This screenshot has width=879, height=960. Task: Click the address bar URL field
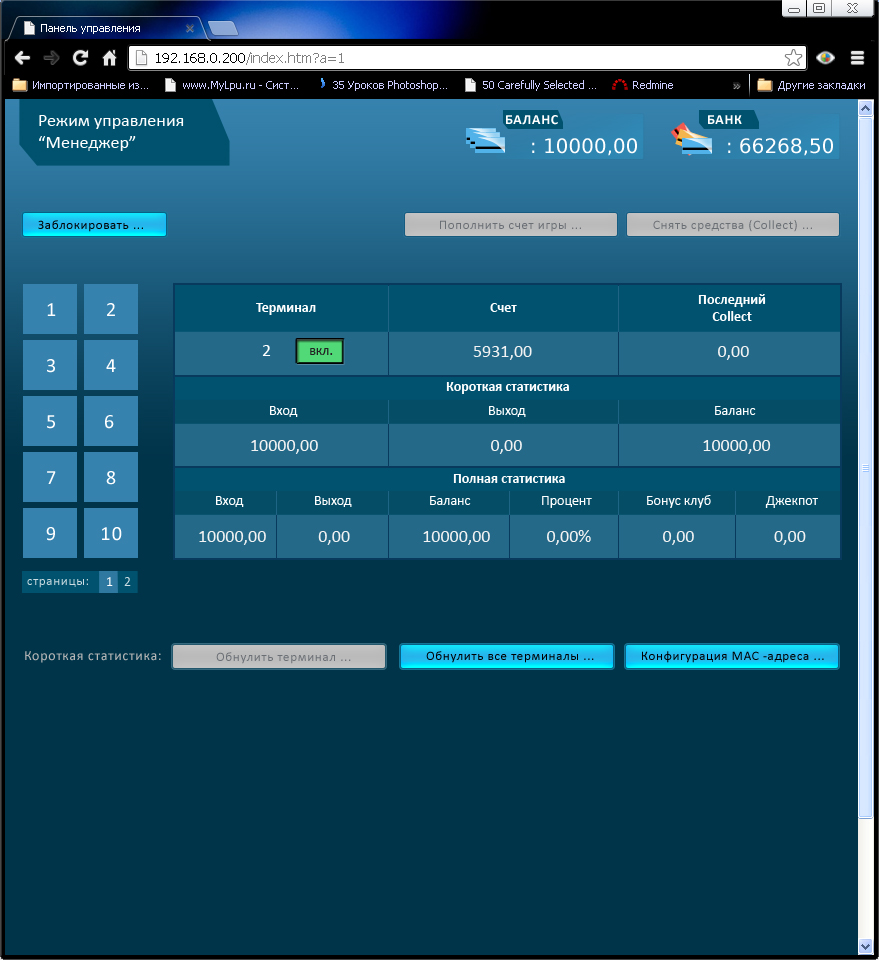(450, 58)
